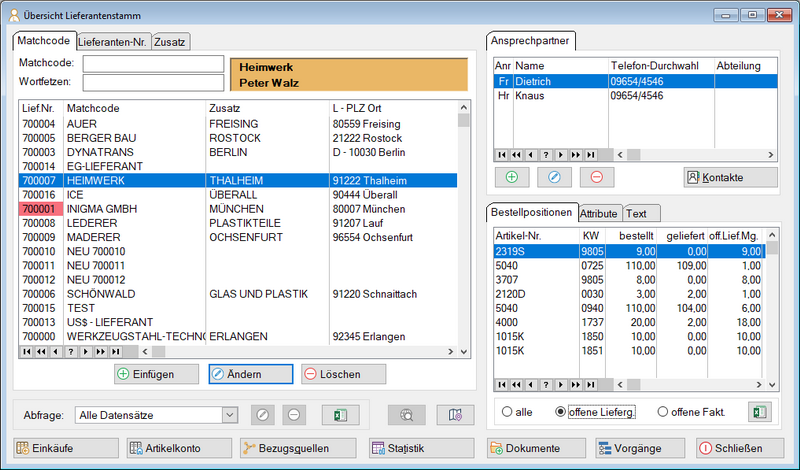Click the map icon button right of the magnifier
The width and height of the screenshot is (800, 470).
pos(455,414)
